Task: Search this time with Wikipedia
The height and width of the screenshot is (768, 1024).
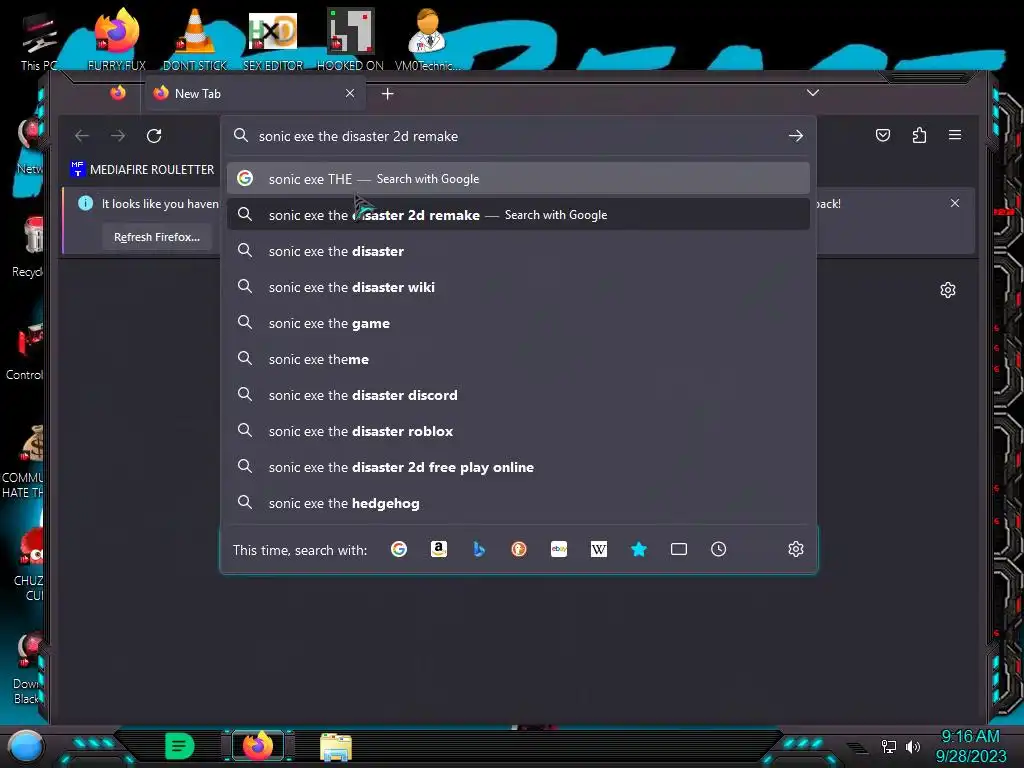Action: [x=599, y=549]
